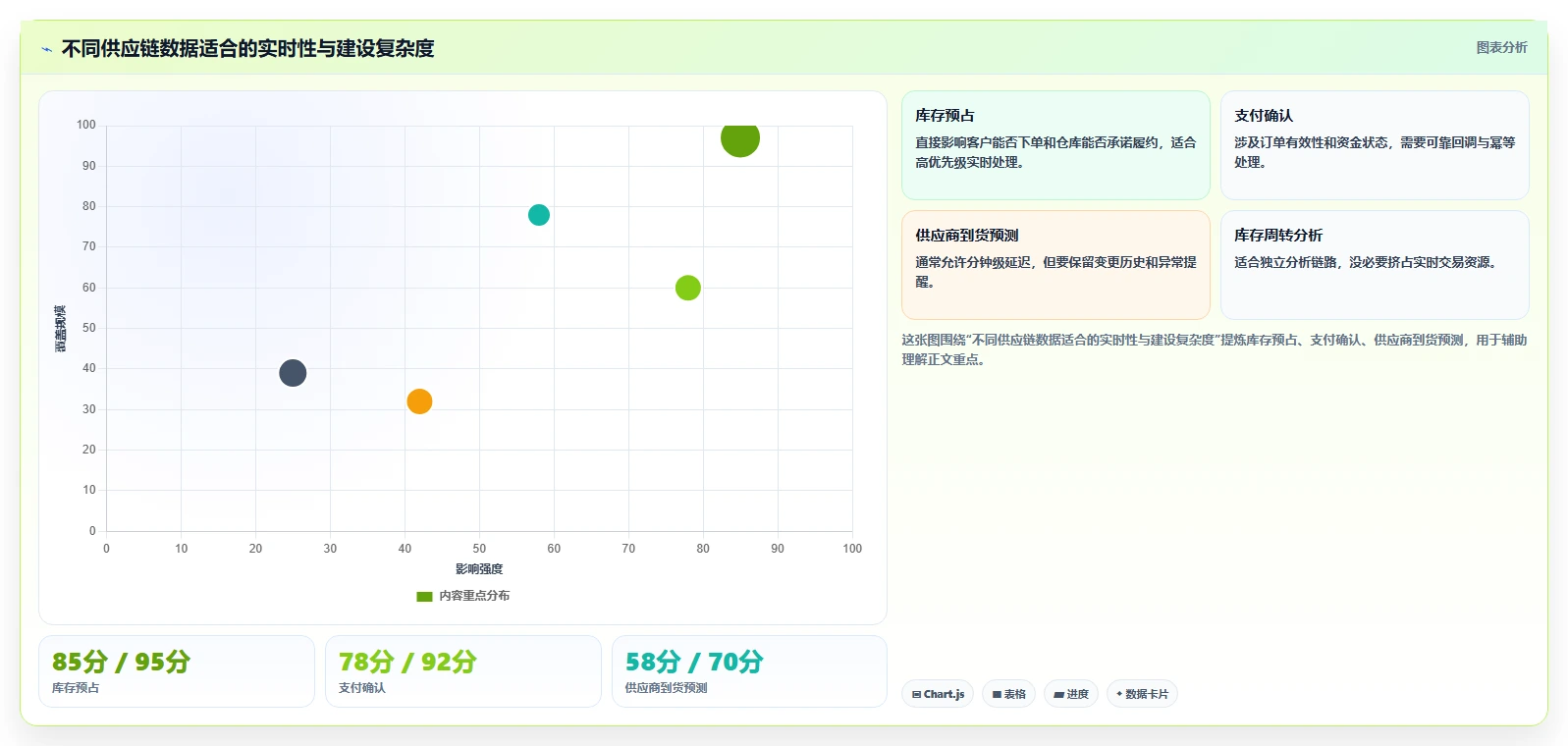Screen dimensions: 1568x746
Task: Click the 库存预占 label under 85分
Action: coord(76,688)
